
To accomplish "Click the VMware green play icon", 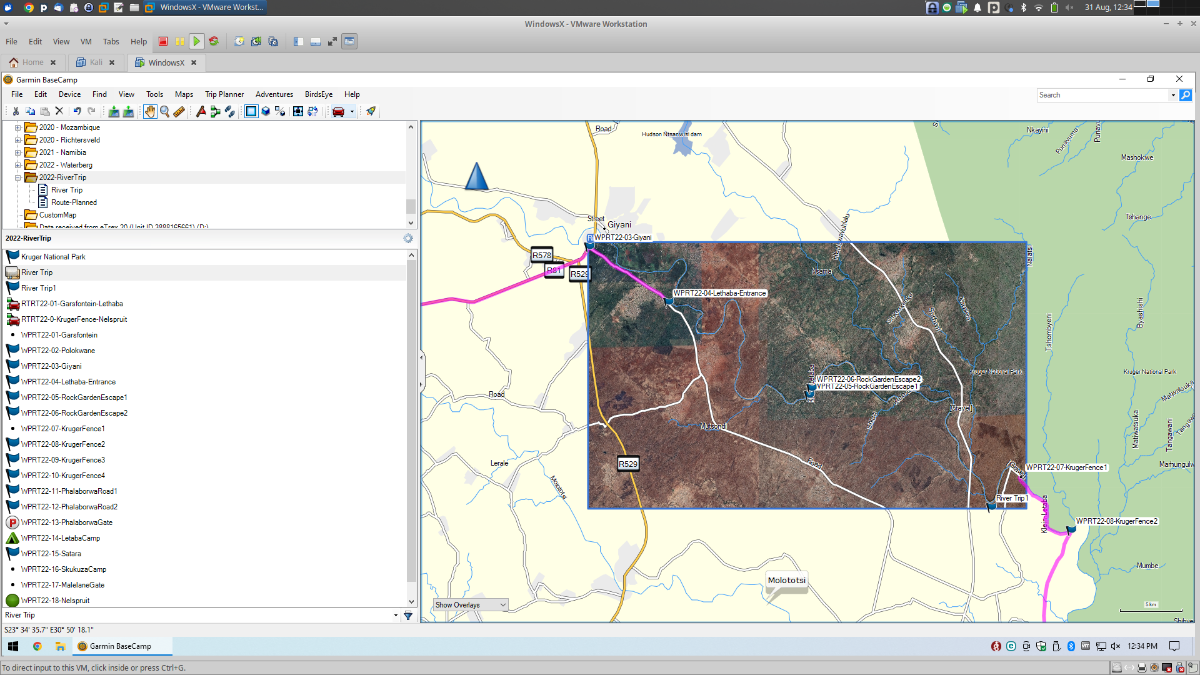I will 197,41.
